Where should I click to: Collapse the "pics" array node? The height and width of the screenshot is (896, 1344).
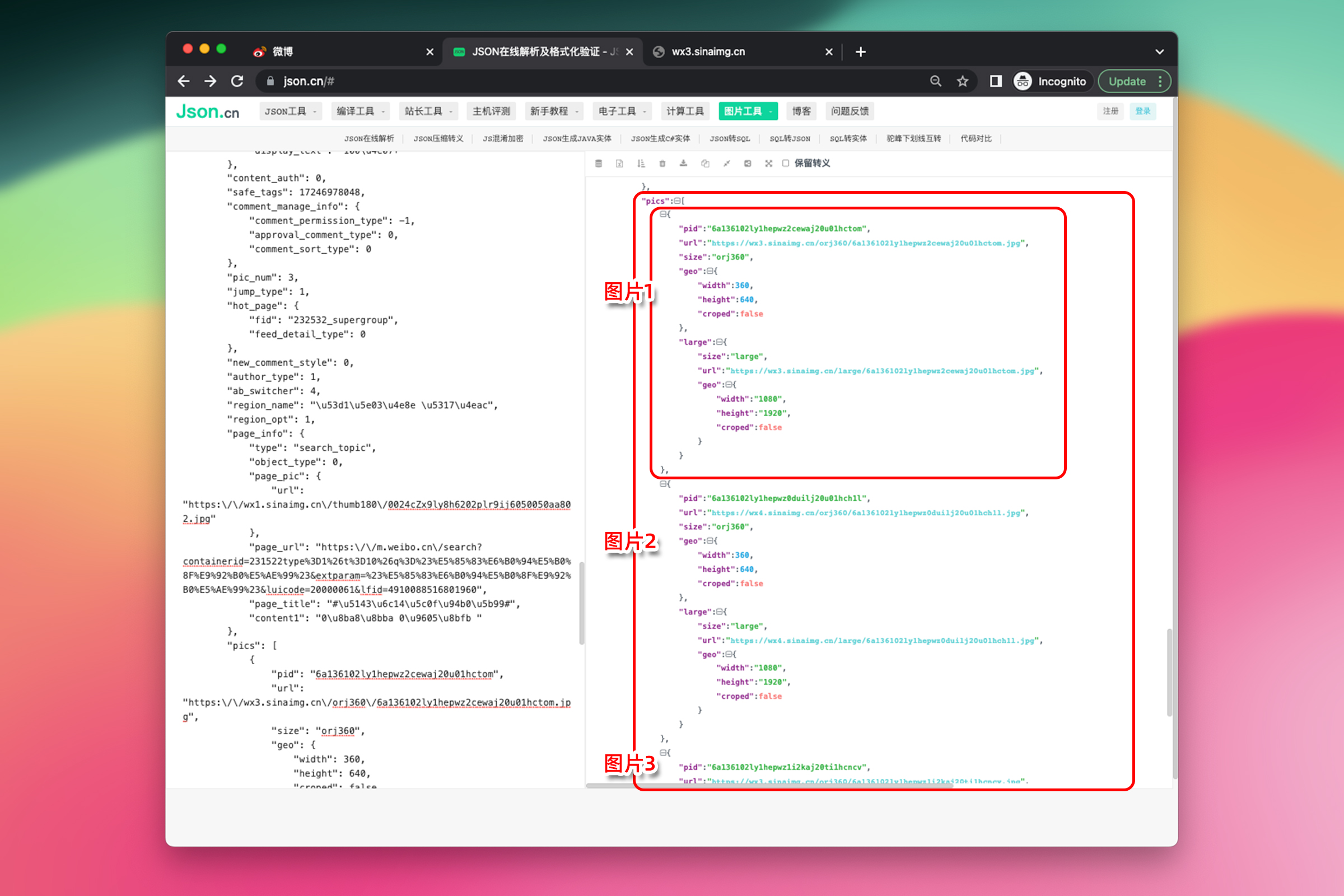click(x=676, y=201)
